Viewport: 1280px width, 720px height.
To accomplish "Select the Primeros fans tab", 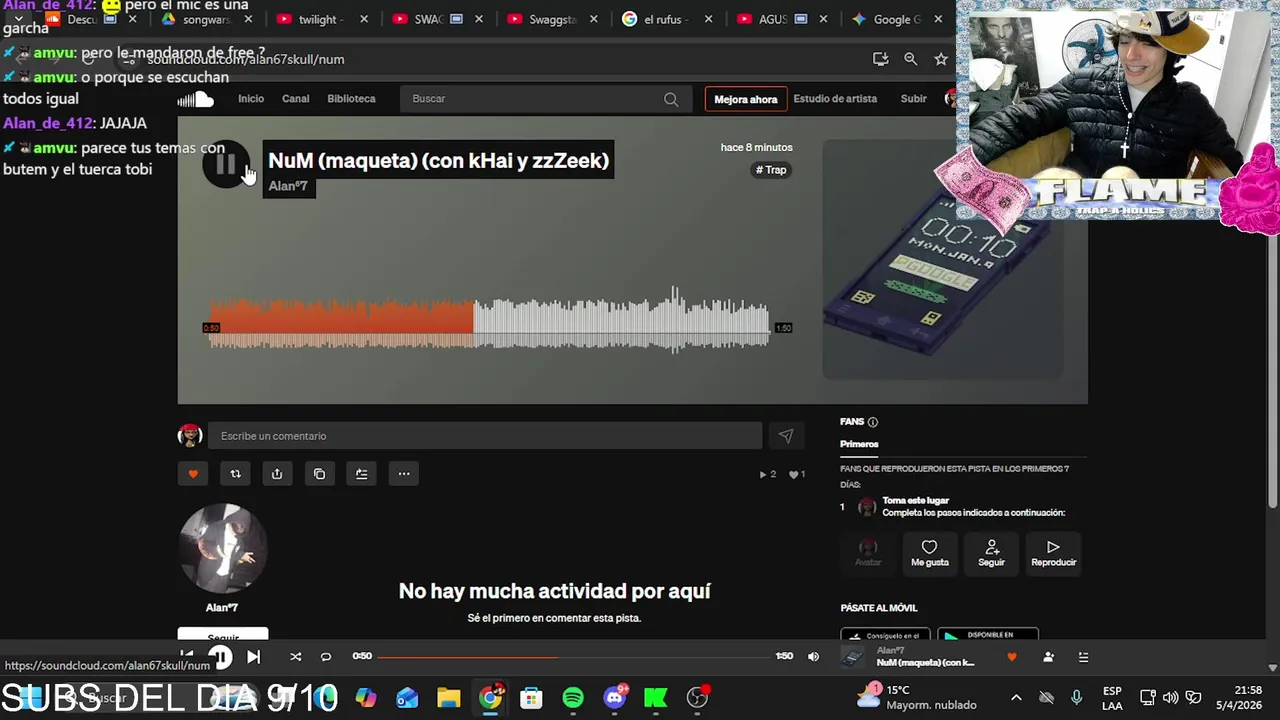I will coord(859,444).
